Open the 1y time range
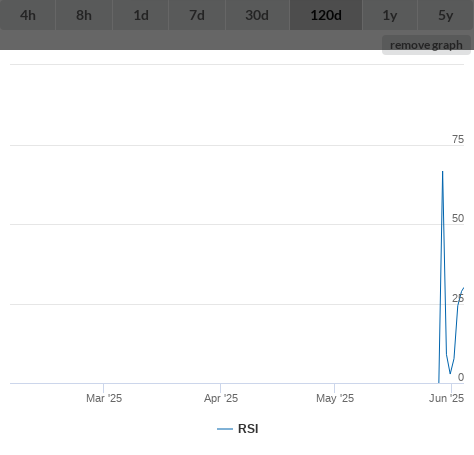The height and width of the screenshot is (455, 474). (x=390, y=15)
